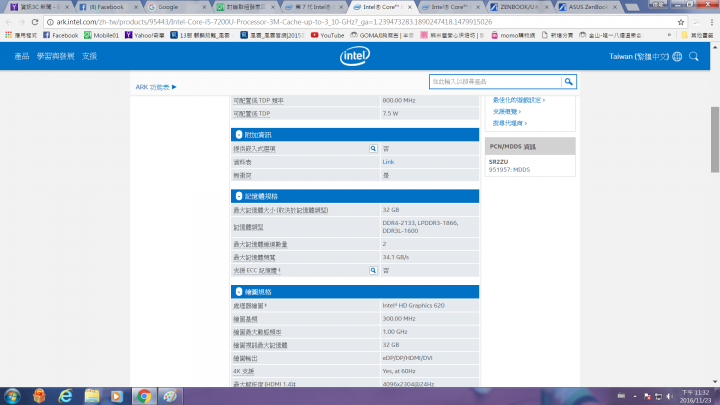Click network icon in system tray

point(658,396)
